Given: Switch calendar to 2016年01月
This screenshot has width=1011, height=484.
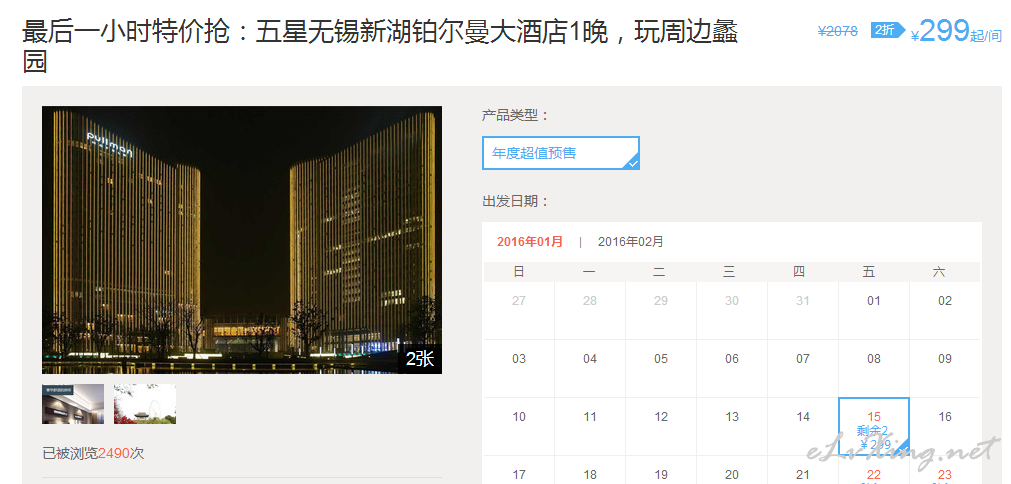Looking at the screenshot, I should 529,242.
